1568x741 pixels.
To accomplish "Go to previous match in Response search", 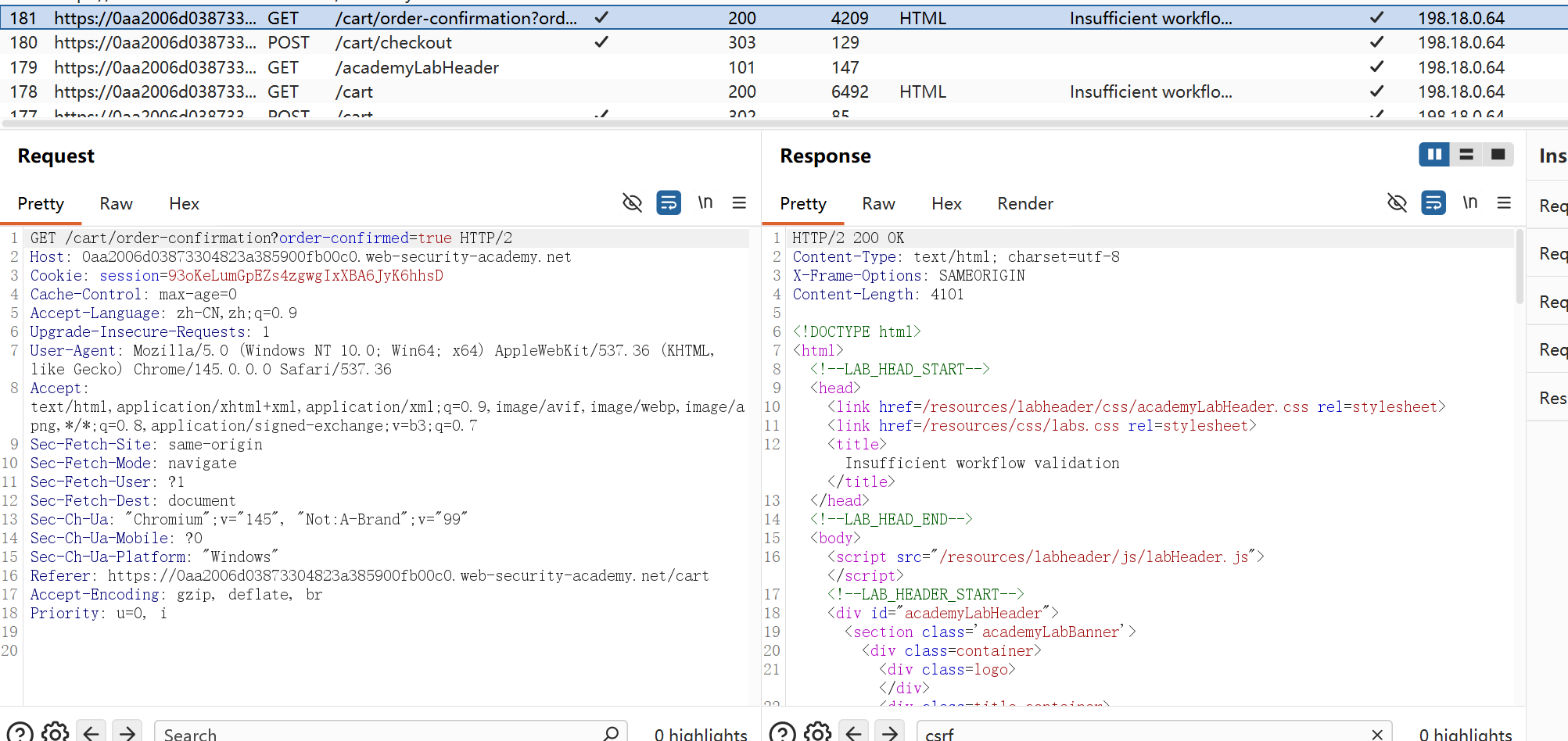I will point(854,732).
